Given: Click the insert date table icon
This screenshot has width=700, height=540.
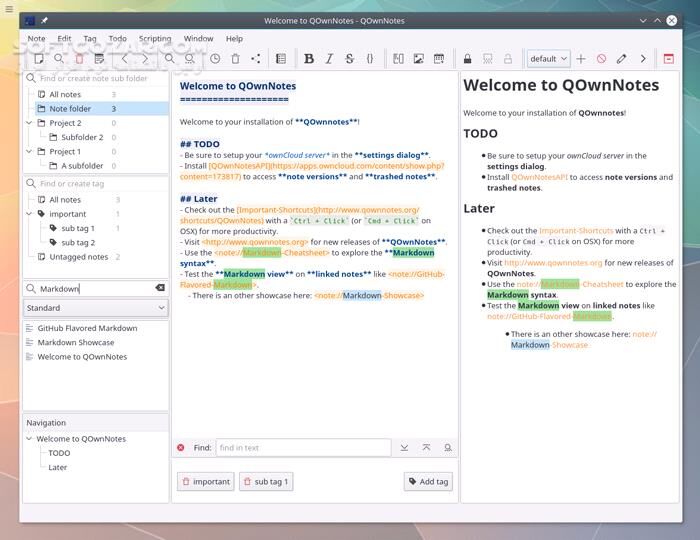Looking at the screenshot, I should pos(439,58).
